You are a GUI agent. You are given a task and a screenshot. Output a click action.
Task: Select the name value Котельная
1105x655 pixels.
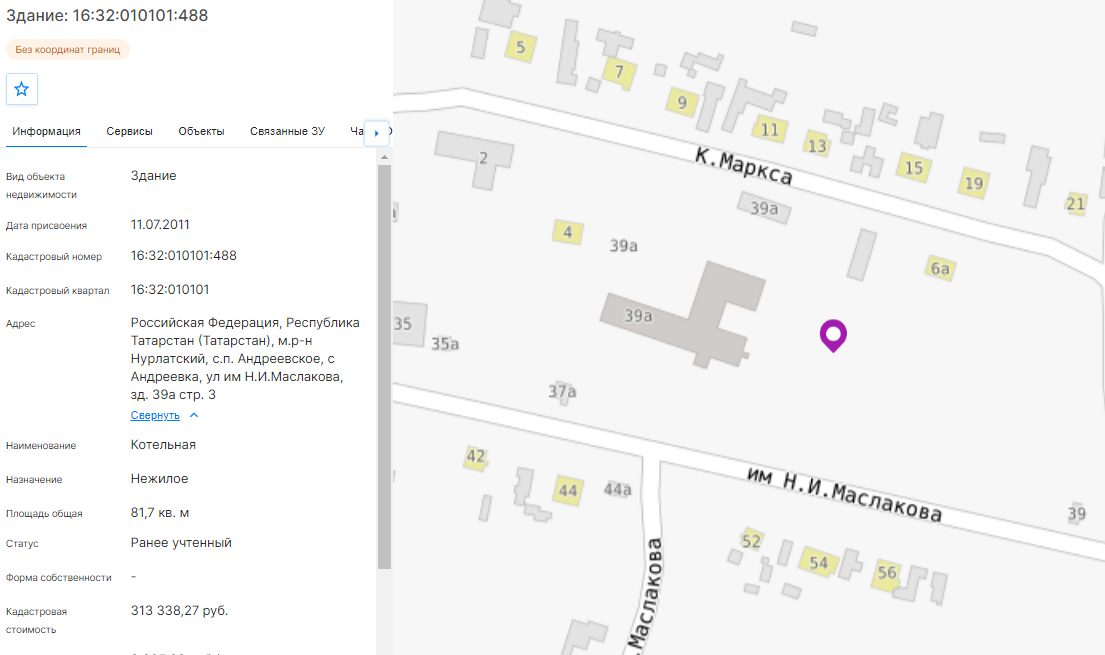click(x=163, y=445)
